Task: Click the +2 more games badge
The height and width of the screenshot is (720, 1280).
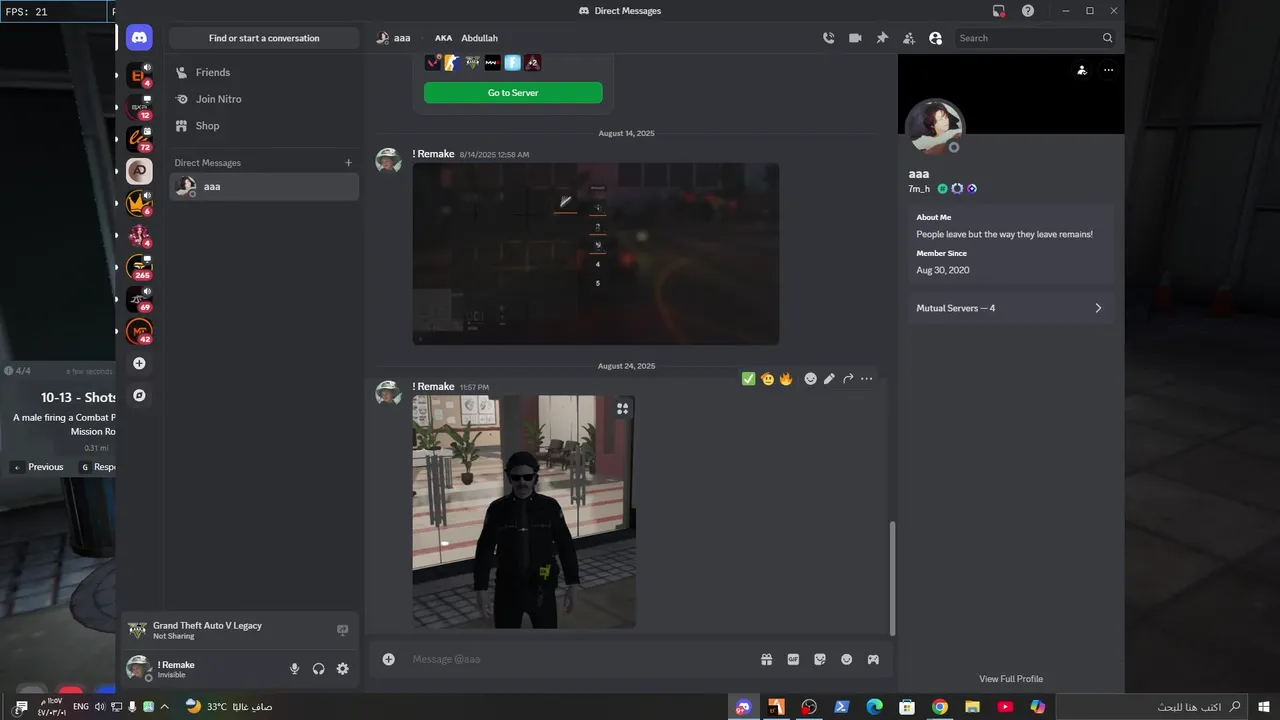Action: [x=533, y=62]
